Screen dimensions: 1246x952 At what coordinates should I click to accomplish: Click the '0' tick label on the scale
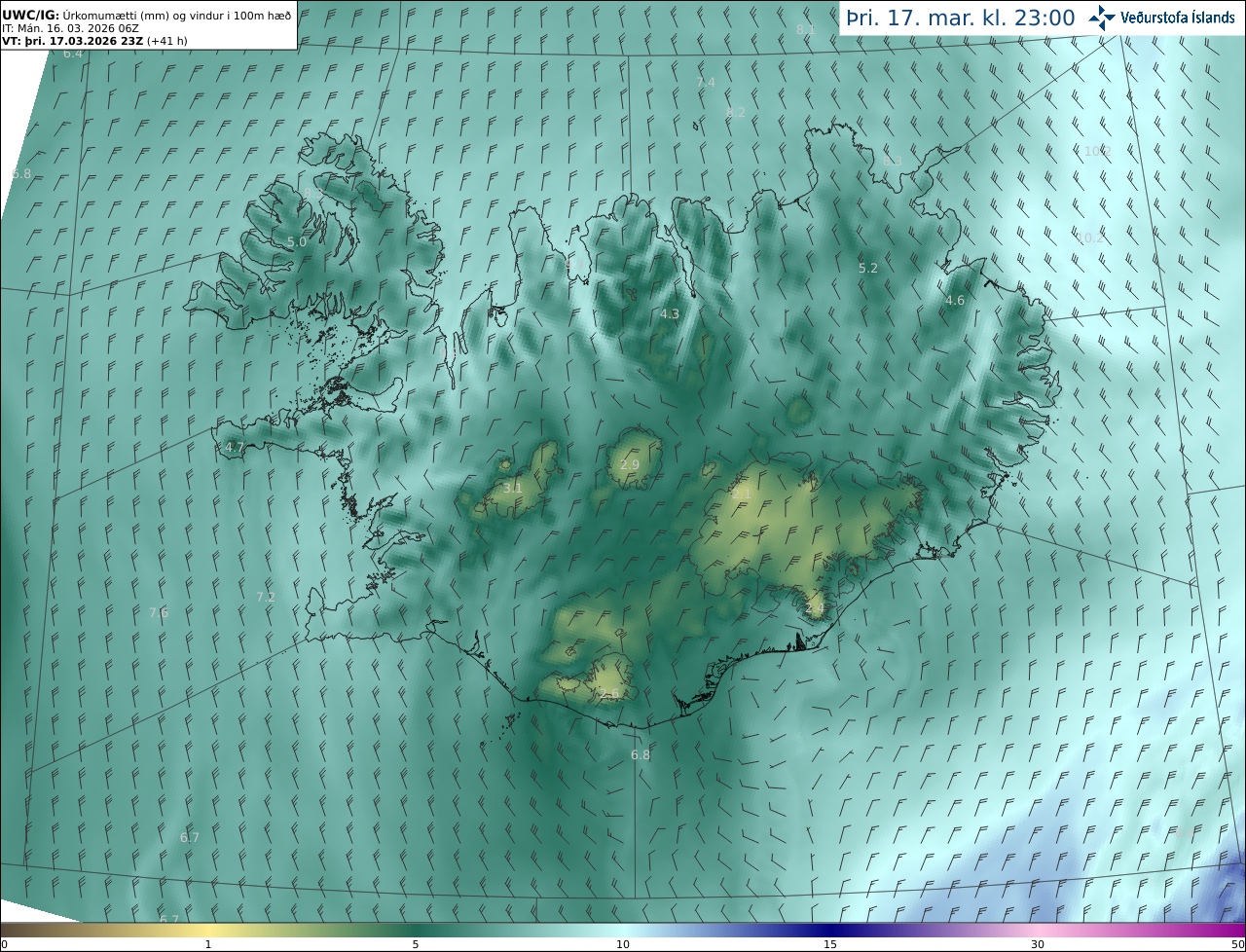pos(4,945)
